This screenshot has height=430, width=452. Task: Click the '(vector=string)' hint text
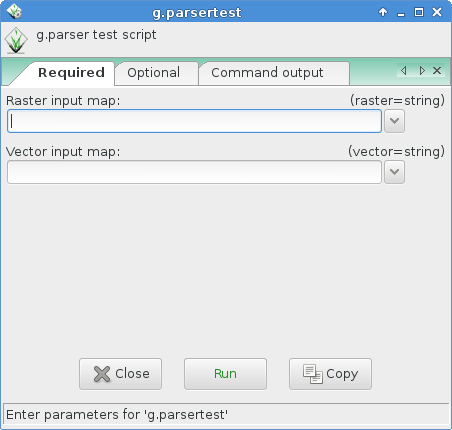point(396,152)
